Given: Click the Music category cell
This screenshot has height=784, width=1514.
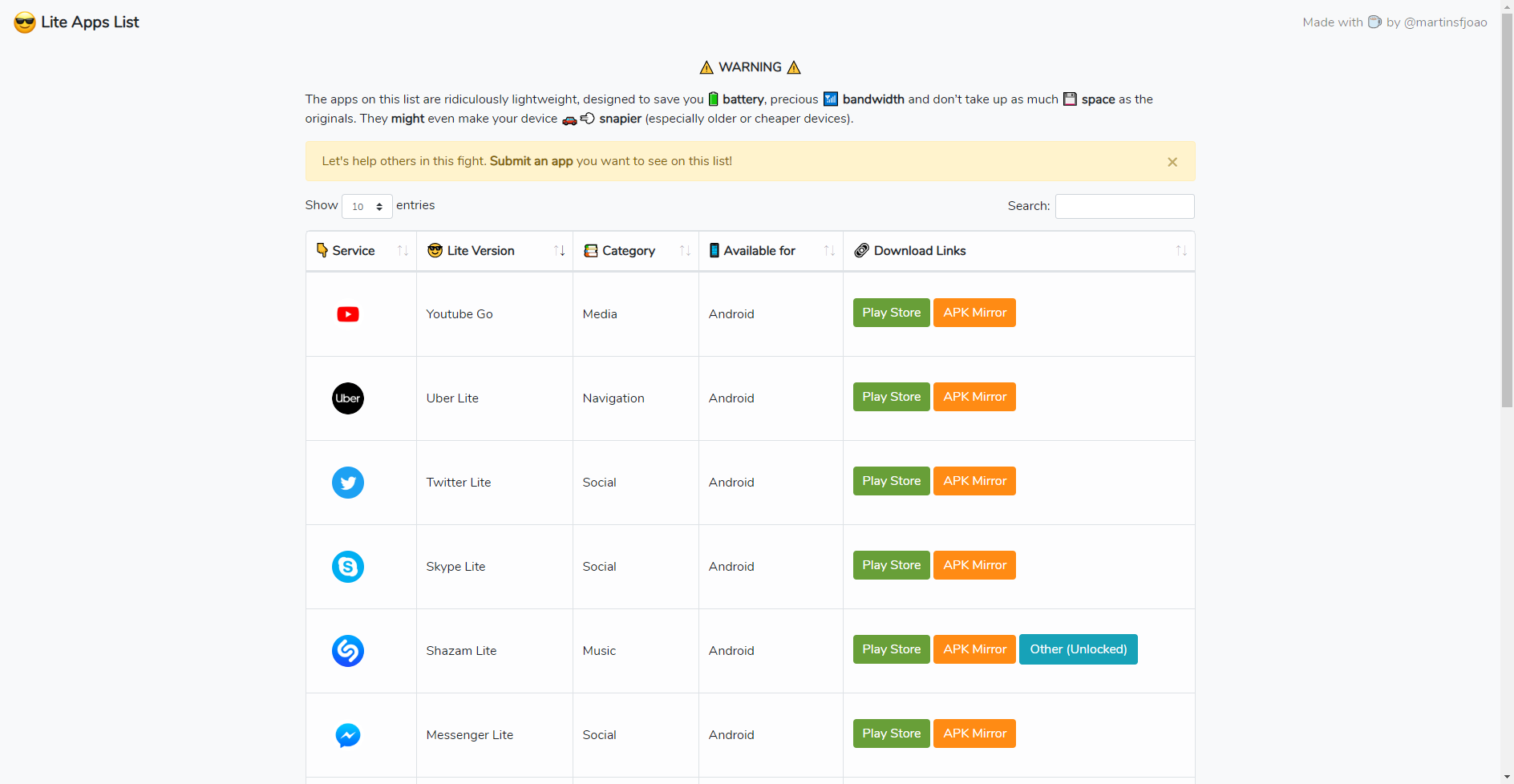Looking at the screenshot, I should click(x=635, y=651).
